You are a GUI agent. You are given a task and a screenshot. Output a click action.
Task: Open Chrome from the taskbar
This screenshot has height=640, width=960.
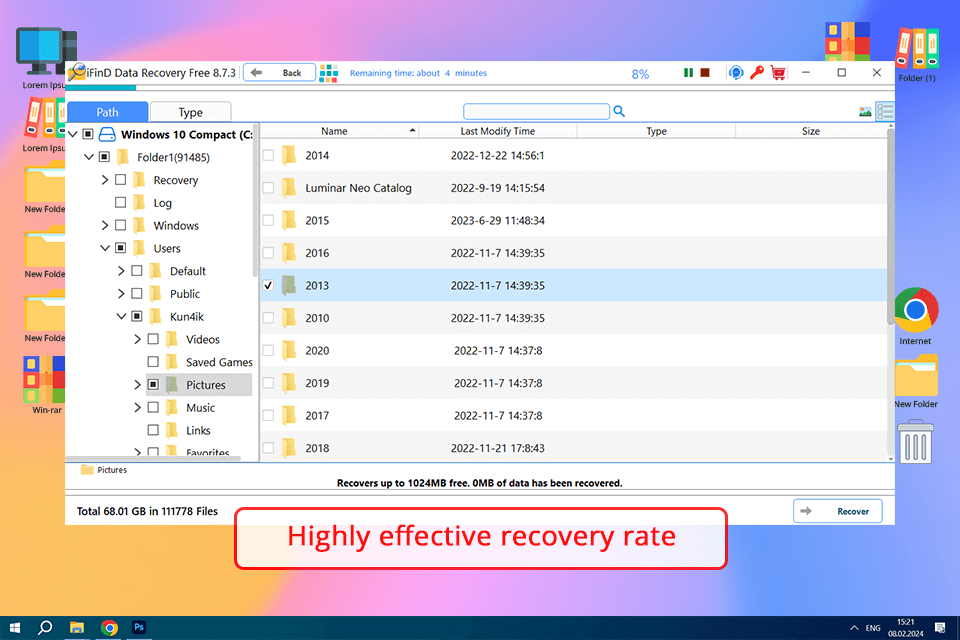[109, 628]
